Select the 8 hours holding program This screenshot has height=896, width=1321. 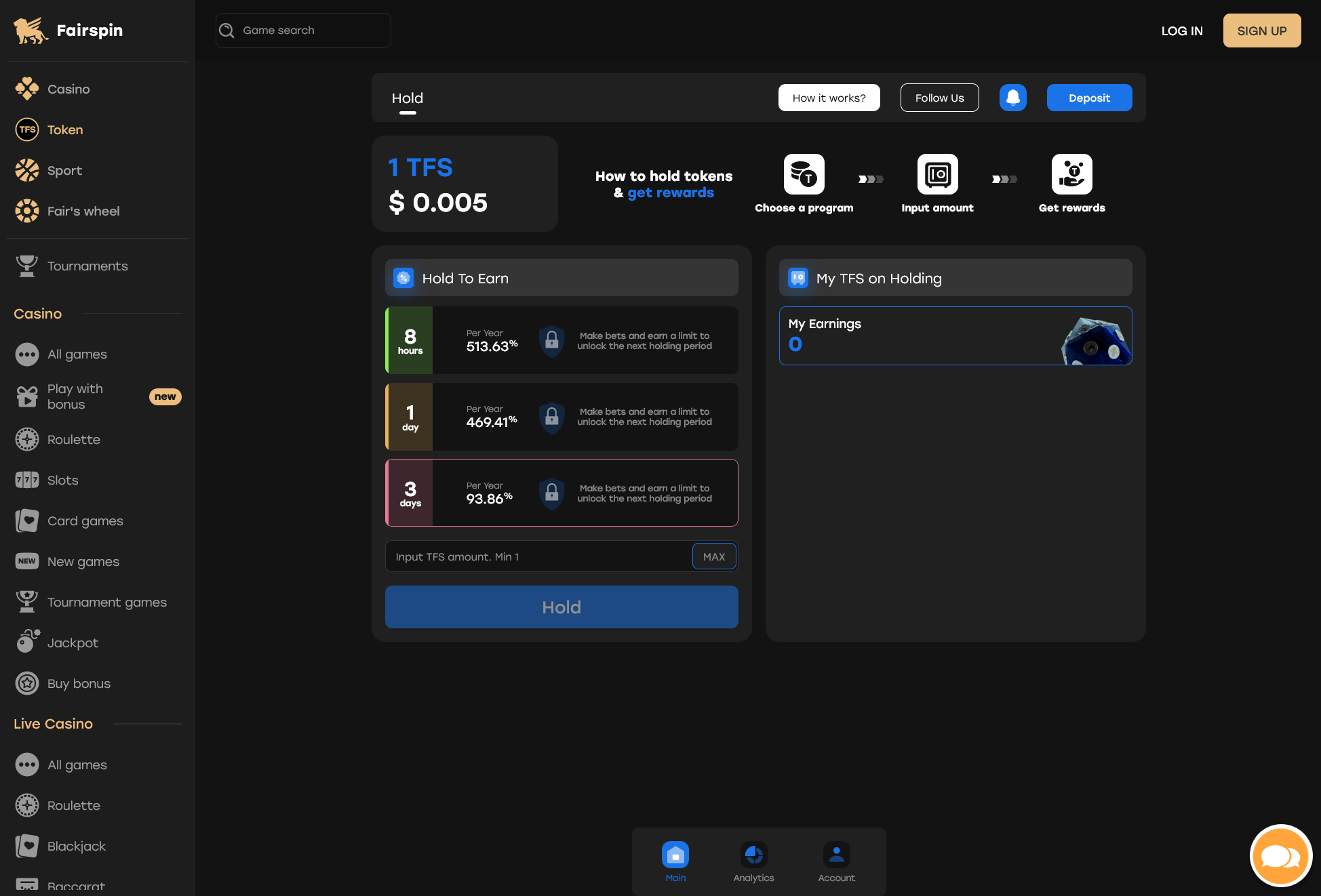point(561,340)
